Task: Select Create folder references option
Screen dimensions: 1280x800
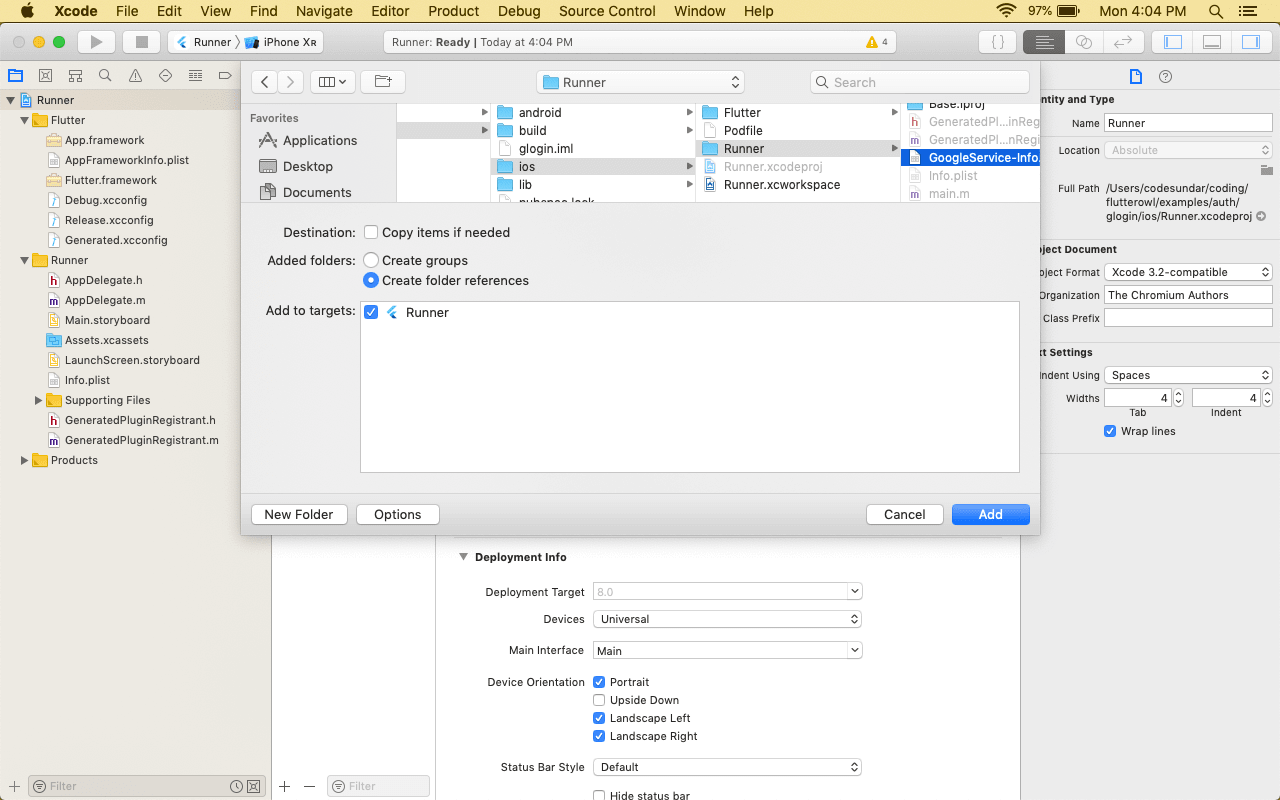Action: click(371, 280)
